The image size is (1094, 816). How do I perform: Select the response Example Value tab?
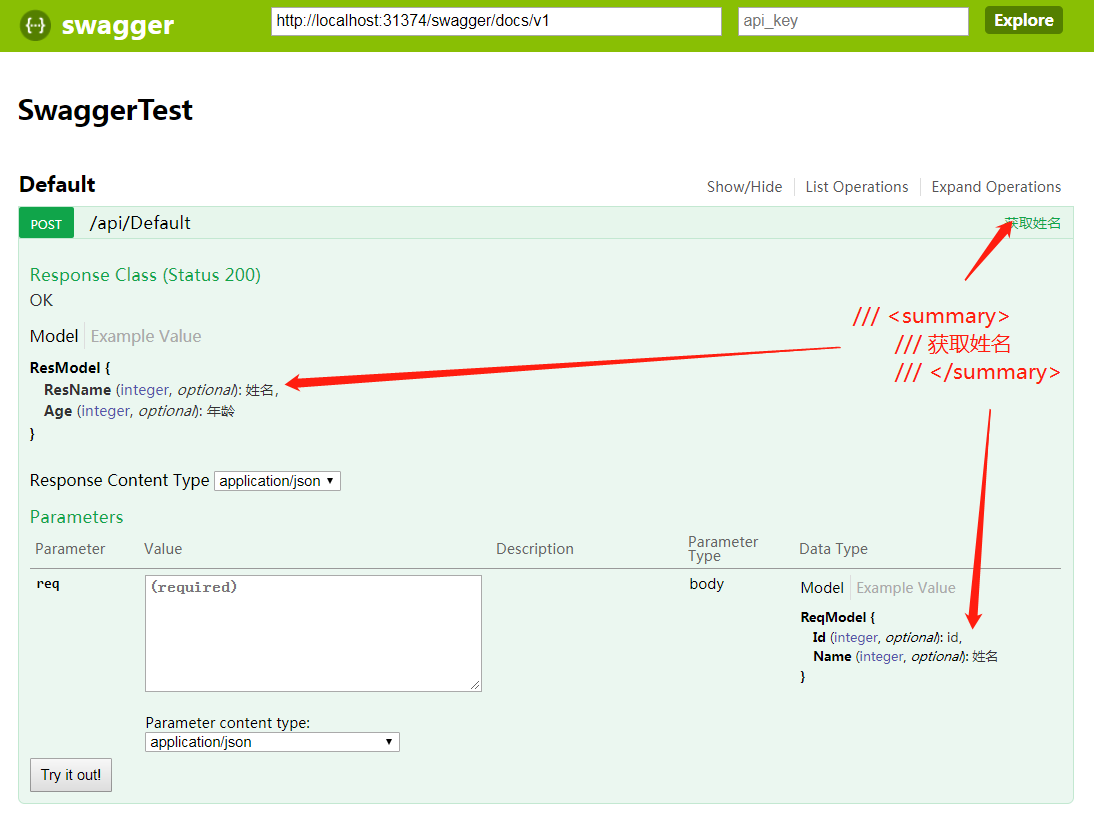point(146,336)
